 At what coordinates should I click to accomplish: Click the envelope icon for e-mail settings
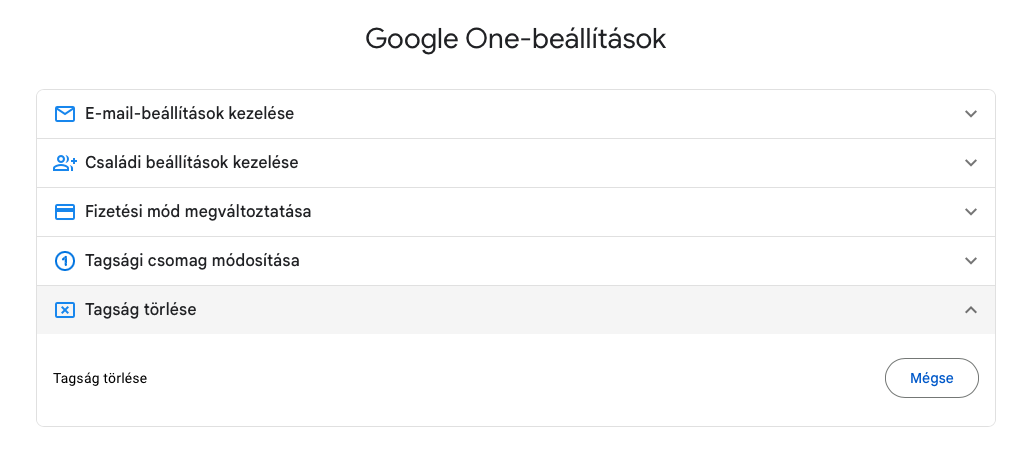(x=64, y=114)
